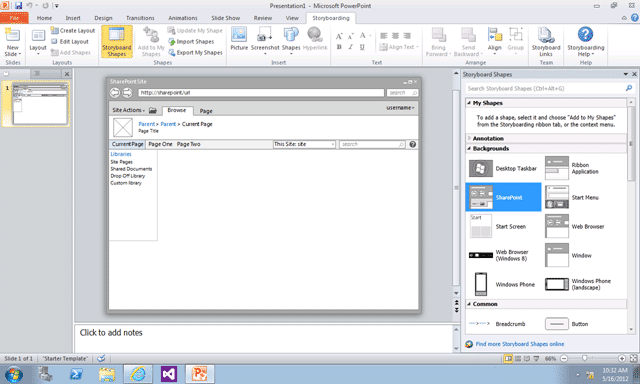Switch to the Design tab
640x384 pixels.
[x=103, y=18]
